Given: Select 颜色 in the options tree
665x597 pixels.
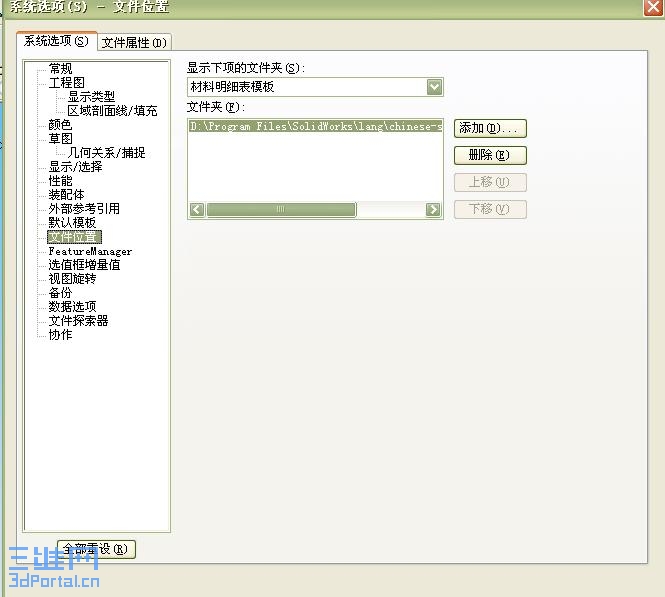Looking at the screenshot, I should pyautogui.click(x=60, y=124).
